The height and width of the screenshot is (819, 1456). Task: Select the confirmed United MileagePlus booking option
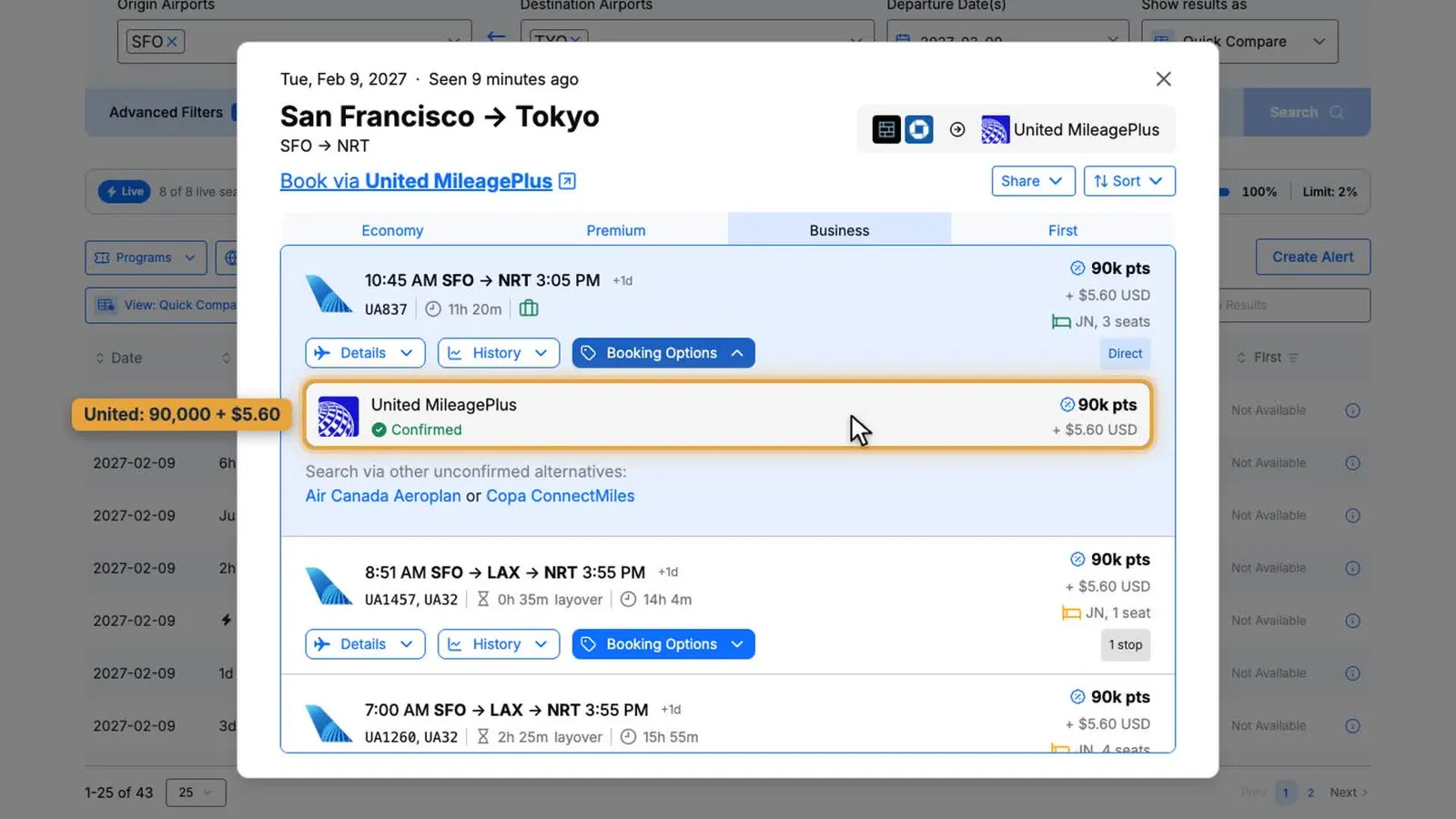click(728, 416)
